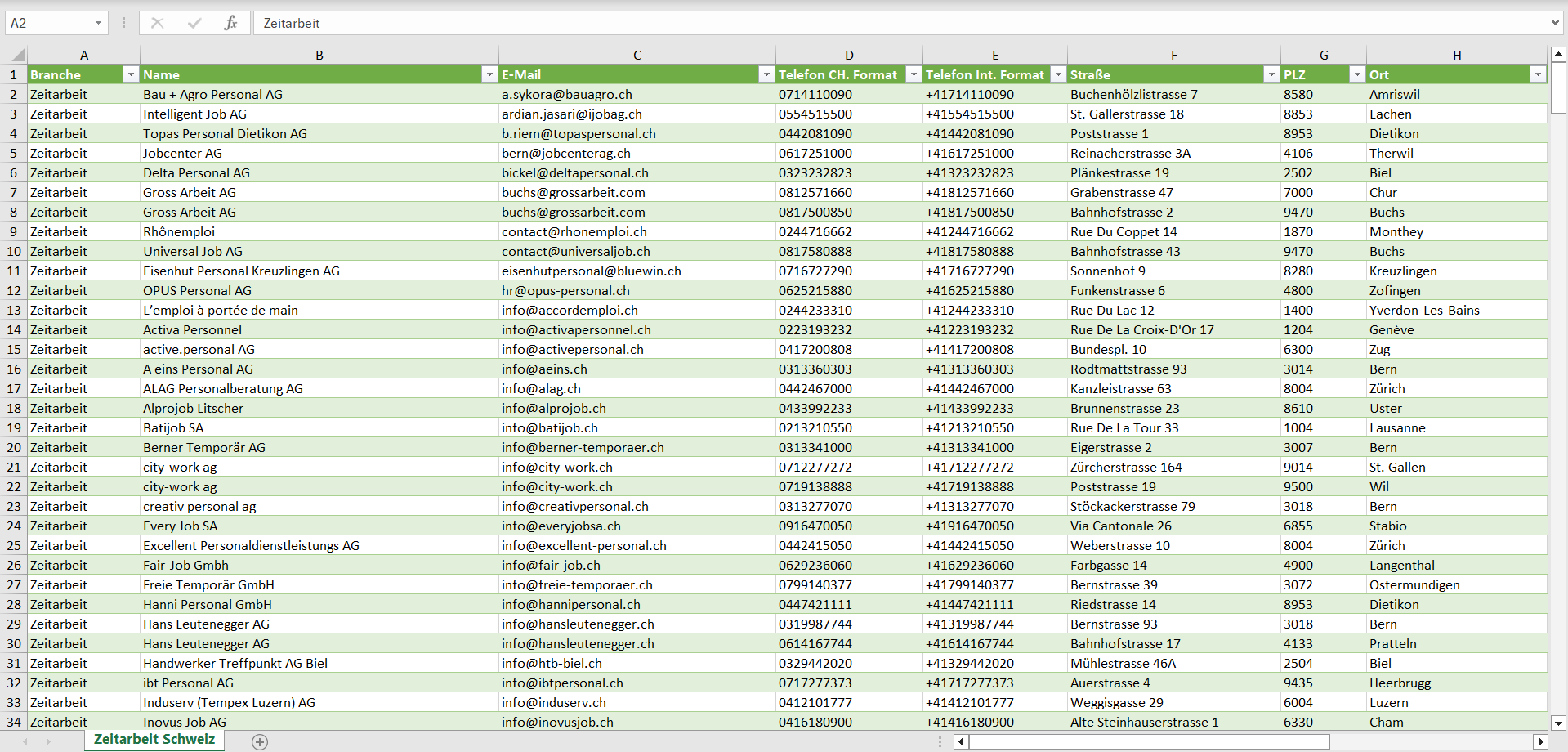This screenshot has width=1568, height=752.
Task: Click vertical scrollbar down arrow
Action: [x=1558, y=723]
